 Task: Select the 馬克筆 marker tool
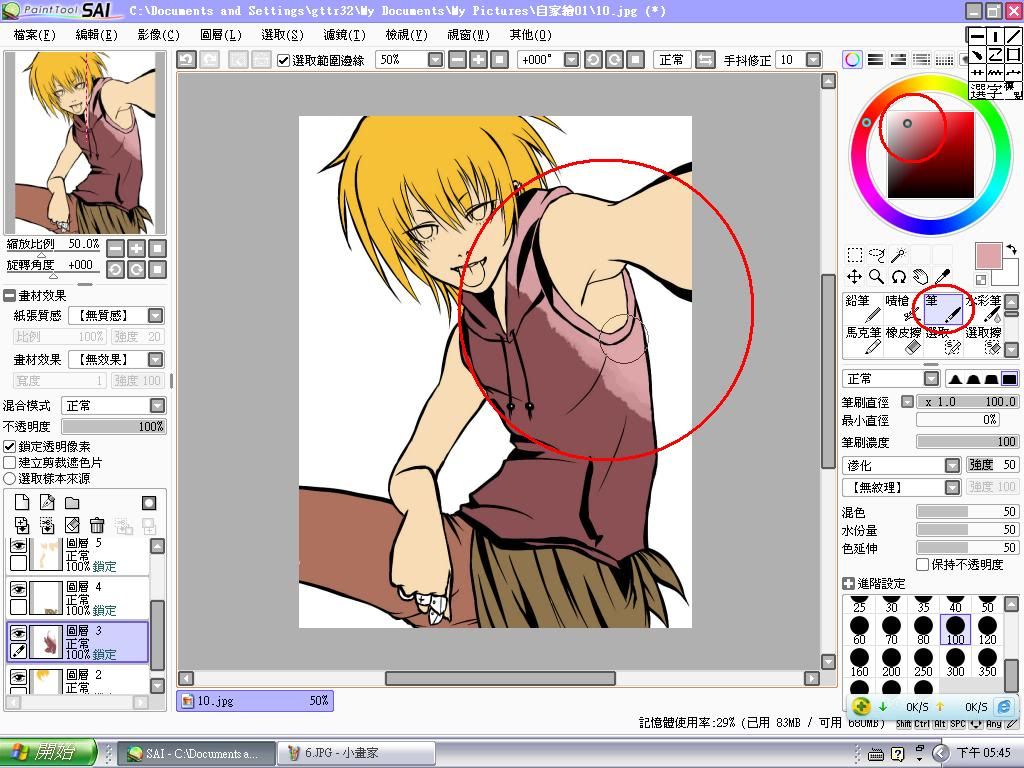[863, 340]
